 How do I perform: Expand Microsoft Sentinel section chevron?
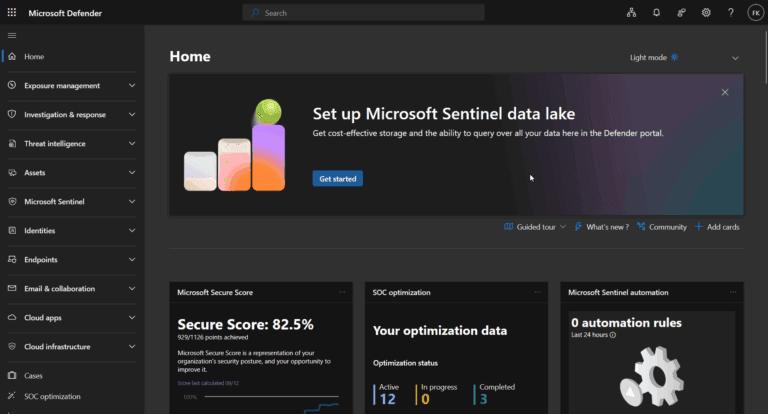[x=132, y=201]
